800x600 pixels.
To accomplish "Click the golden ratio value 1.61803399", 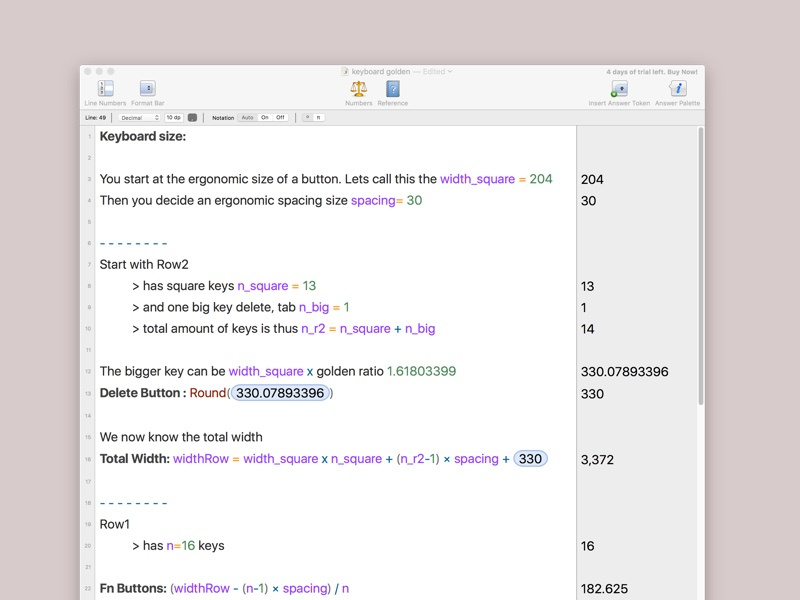I will pos(421,371).
